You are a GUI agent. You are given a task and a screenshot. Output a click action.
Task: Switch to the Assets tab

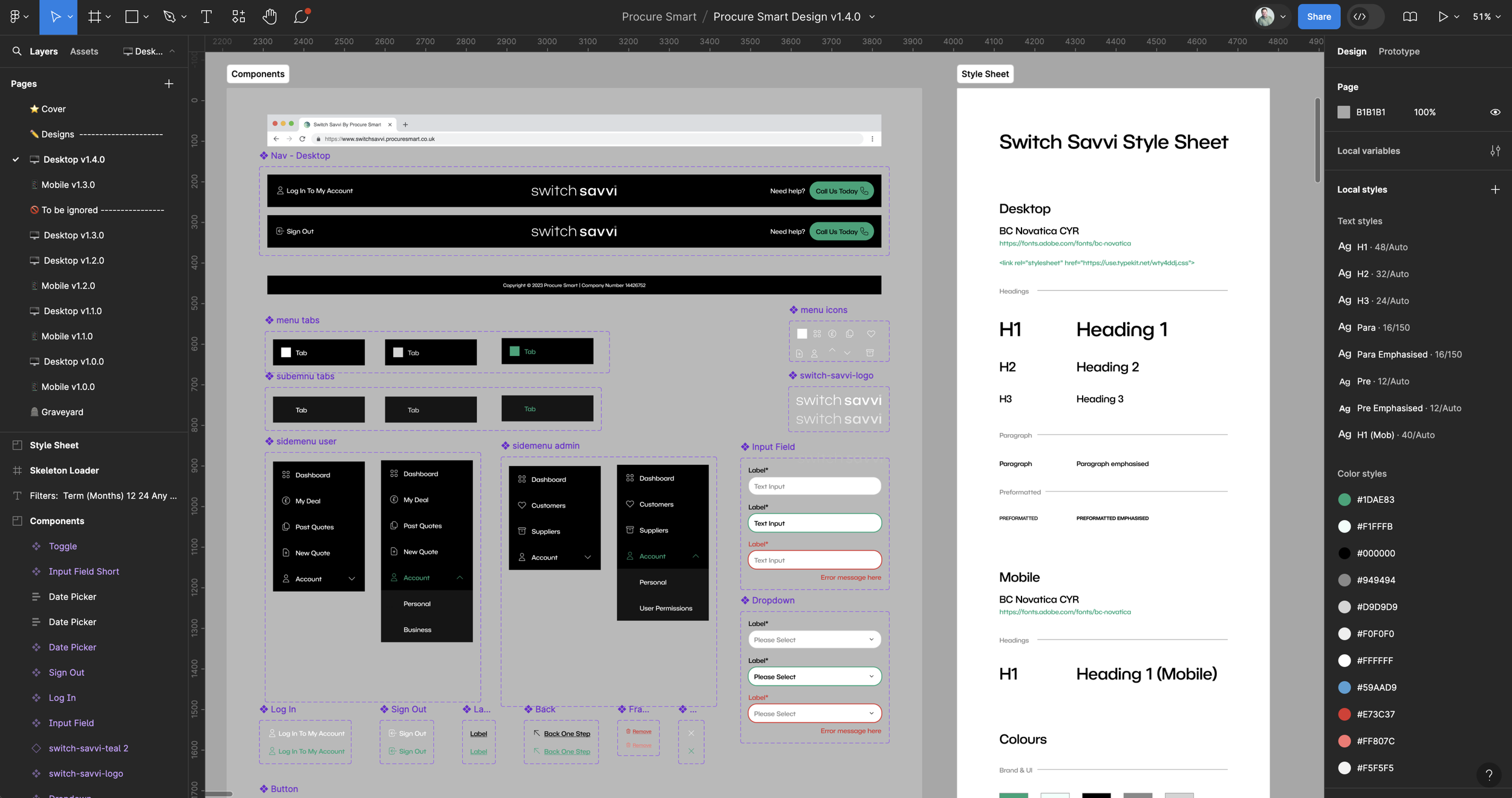(x=84, y=51)
